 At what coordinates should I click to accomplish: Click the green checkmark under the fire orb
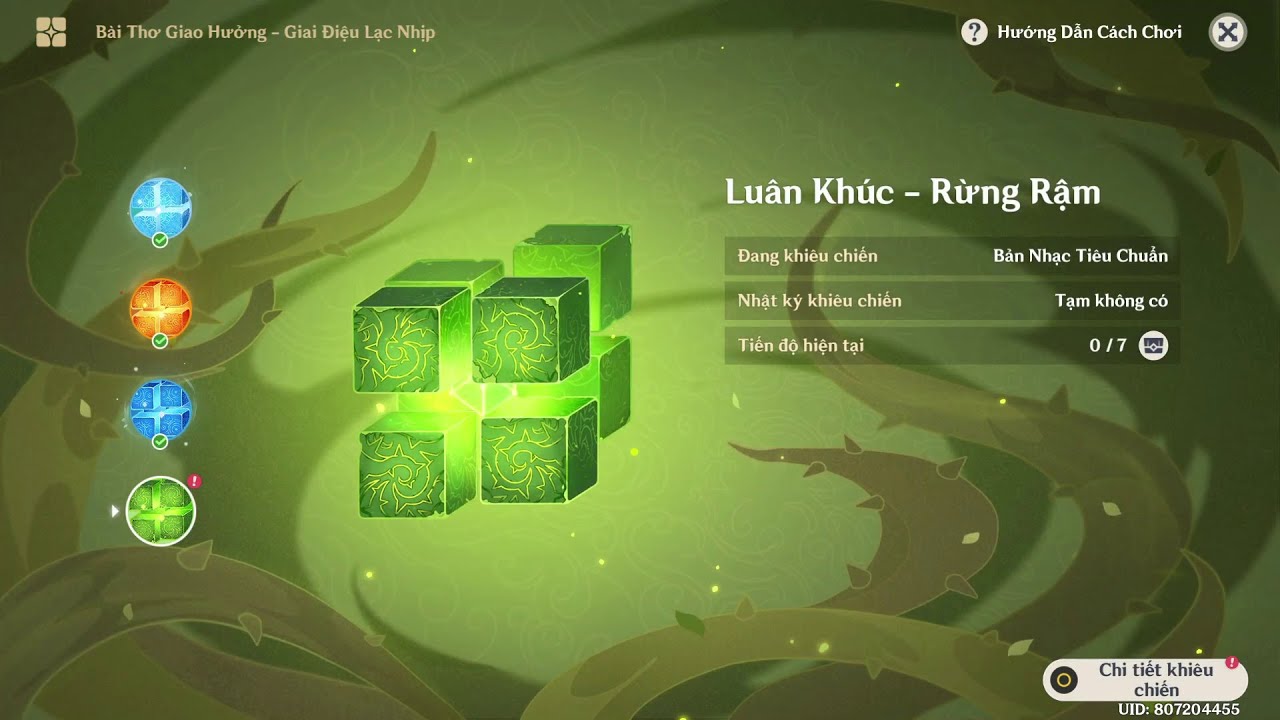coord(159,341)
